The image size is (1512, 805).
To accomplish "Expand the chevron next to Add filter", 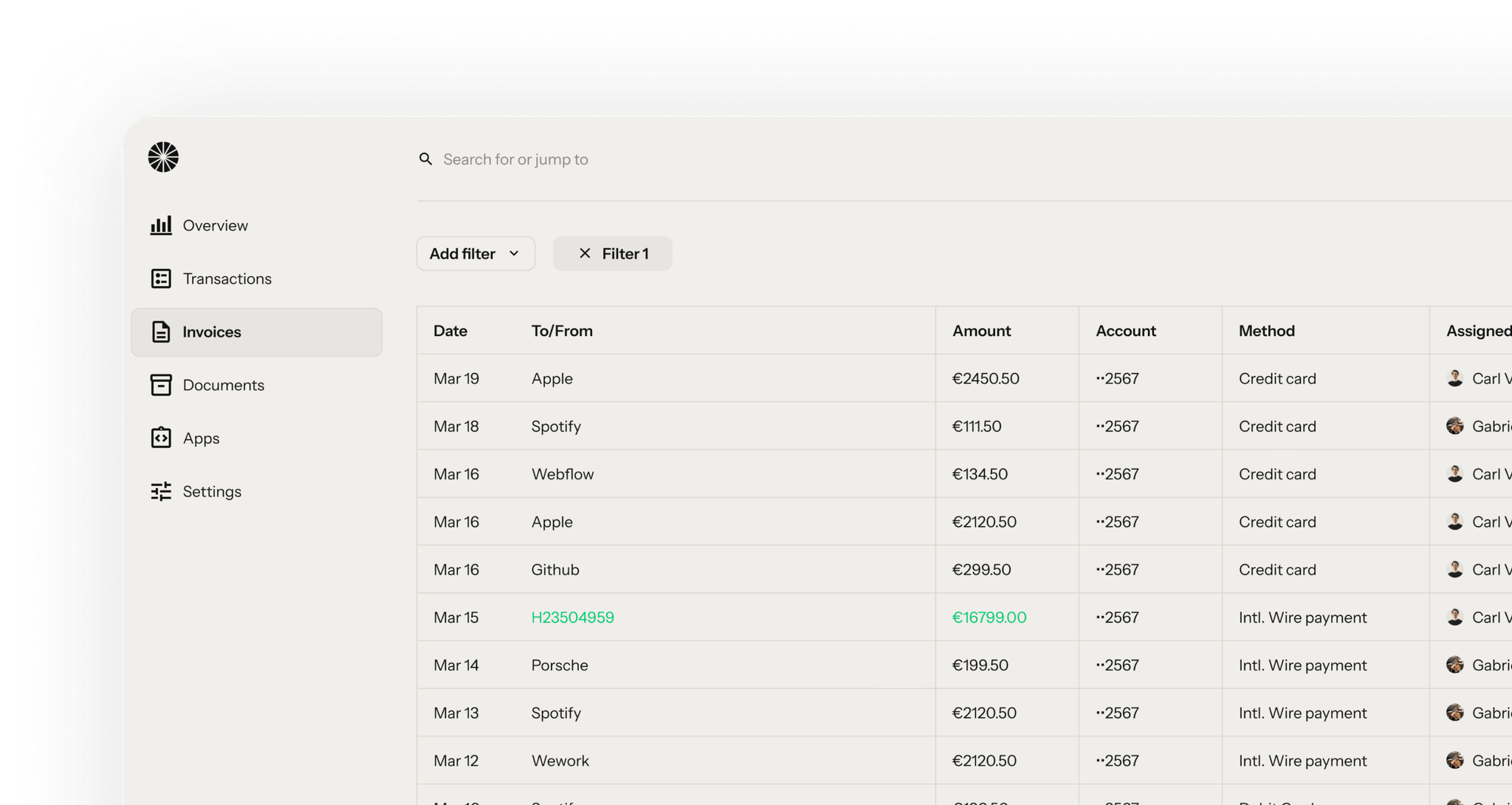I will click(x=515, y=254).
